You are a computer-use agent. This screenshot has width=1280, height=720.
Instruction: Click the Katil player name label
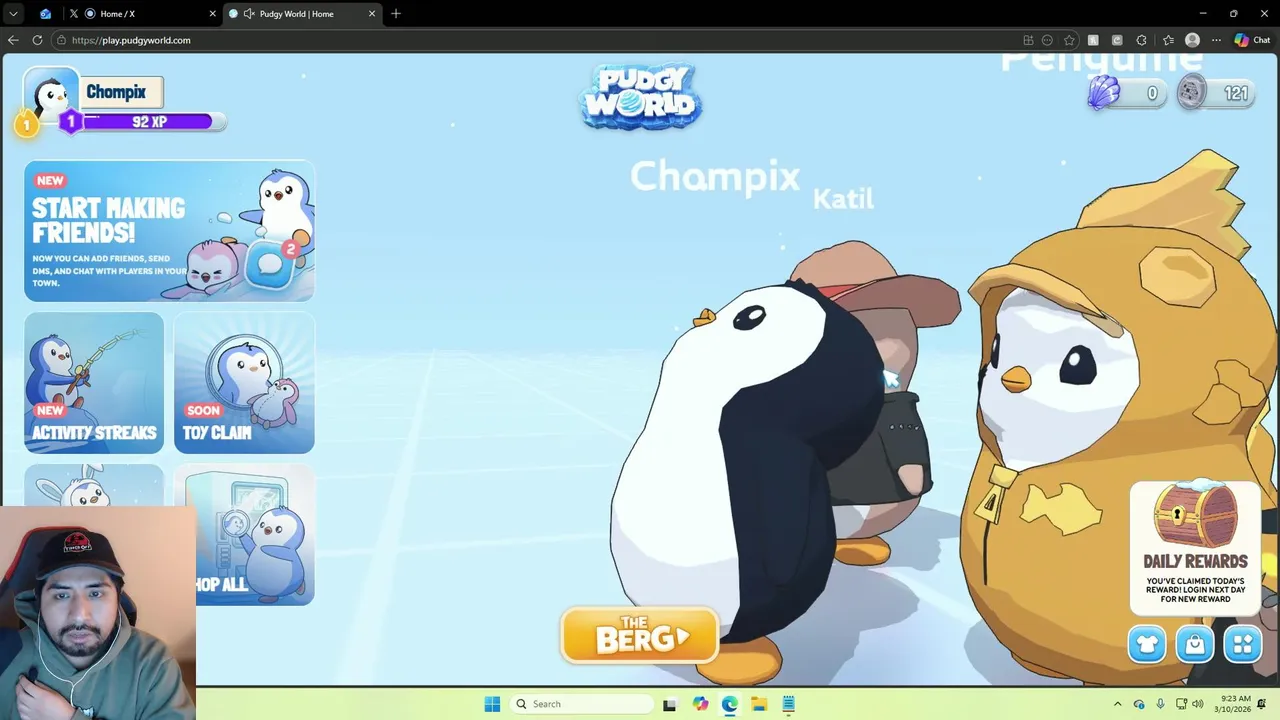843,198
